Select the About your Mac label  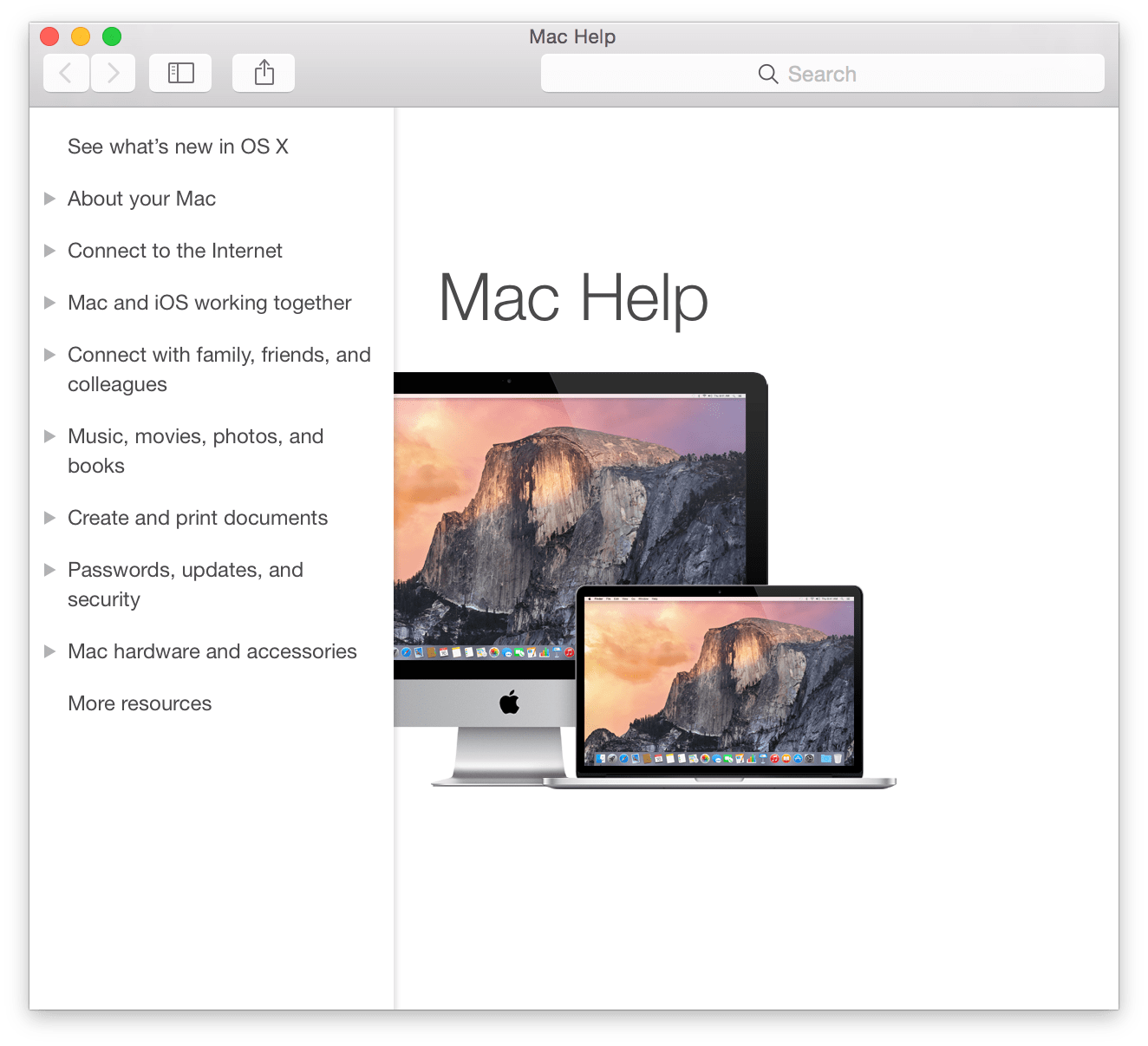141,199
